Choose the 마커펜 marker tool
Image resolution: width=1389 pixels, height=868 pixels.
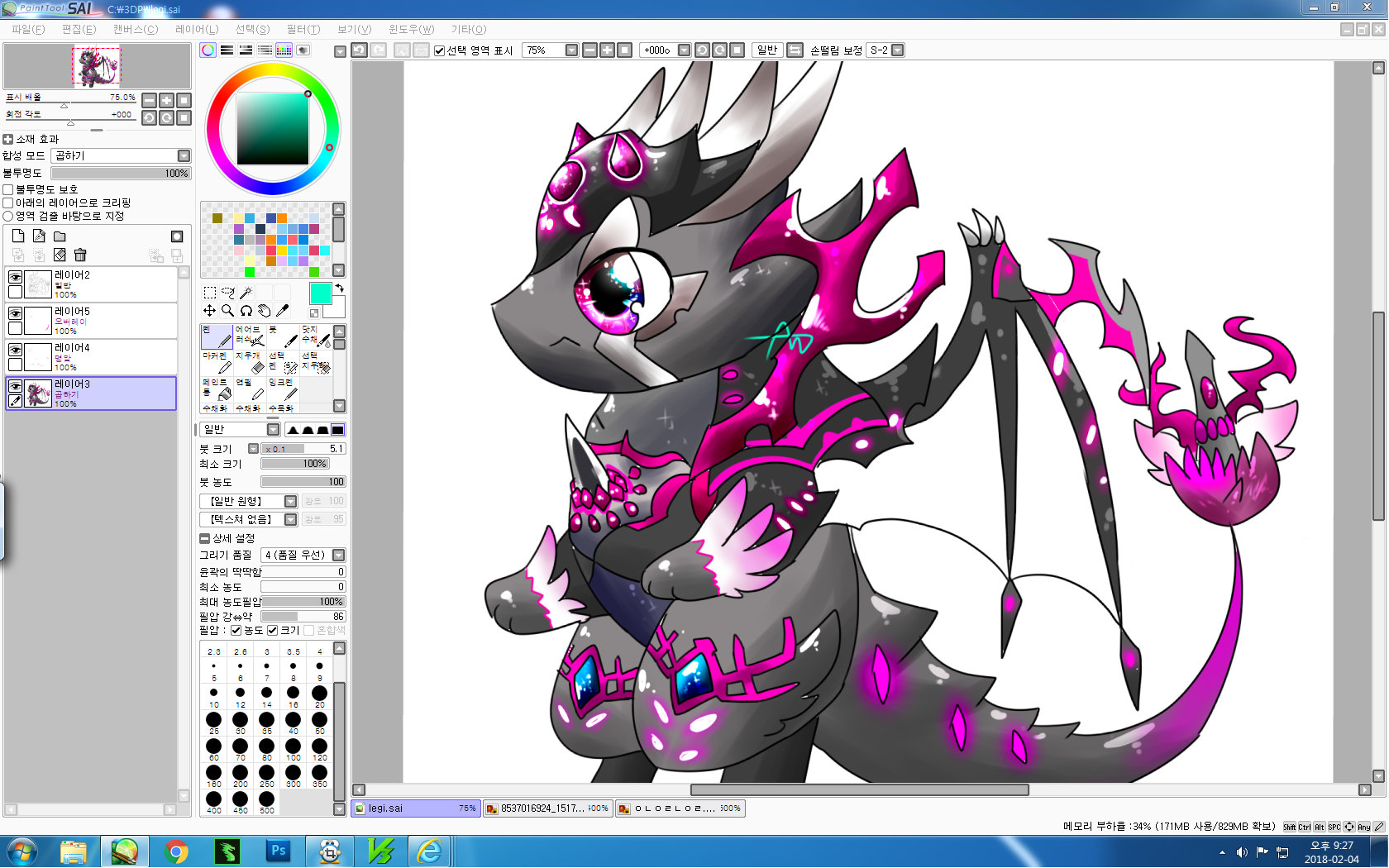tap(217, 363)
